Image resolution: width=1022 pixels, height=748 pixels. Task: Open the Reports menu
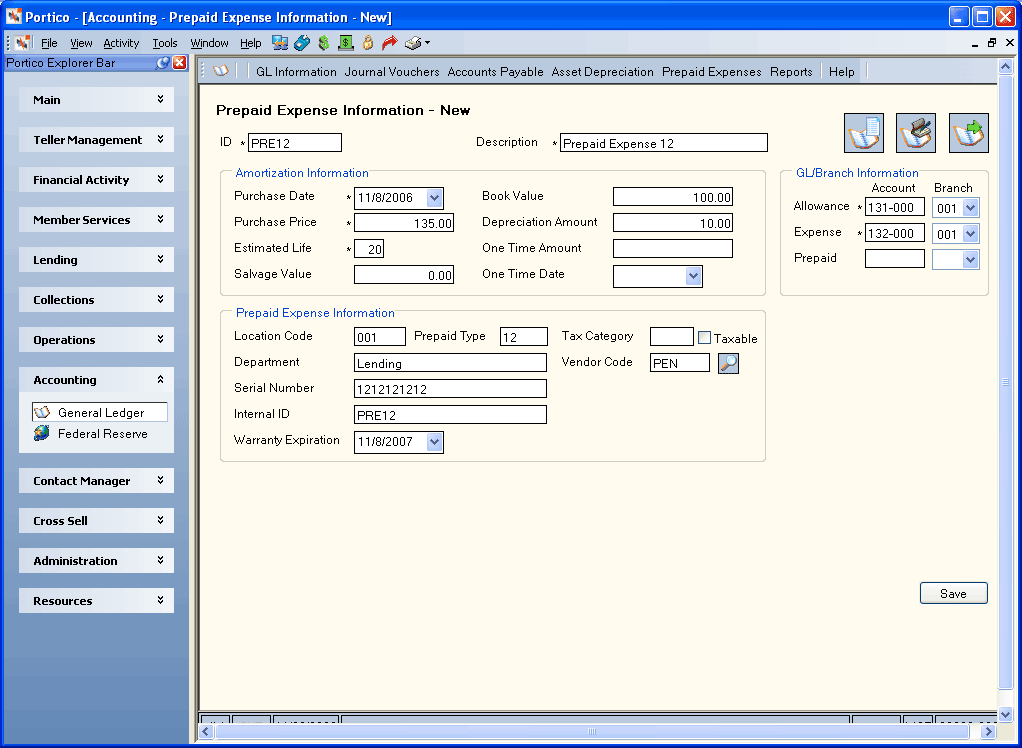click(x=791, y=72)
